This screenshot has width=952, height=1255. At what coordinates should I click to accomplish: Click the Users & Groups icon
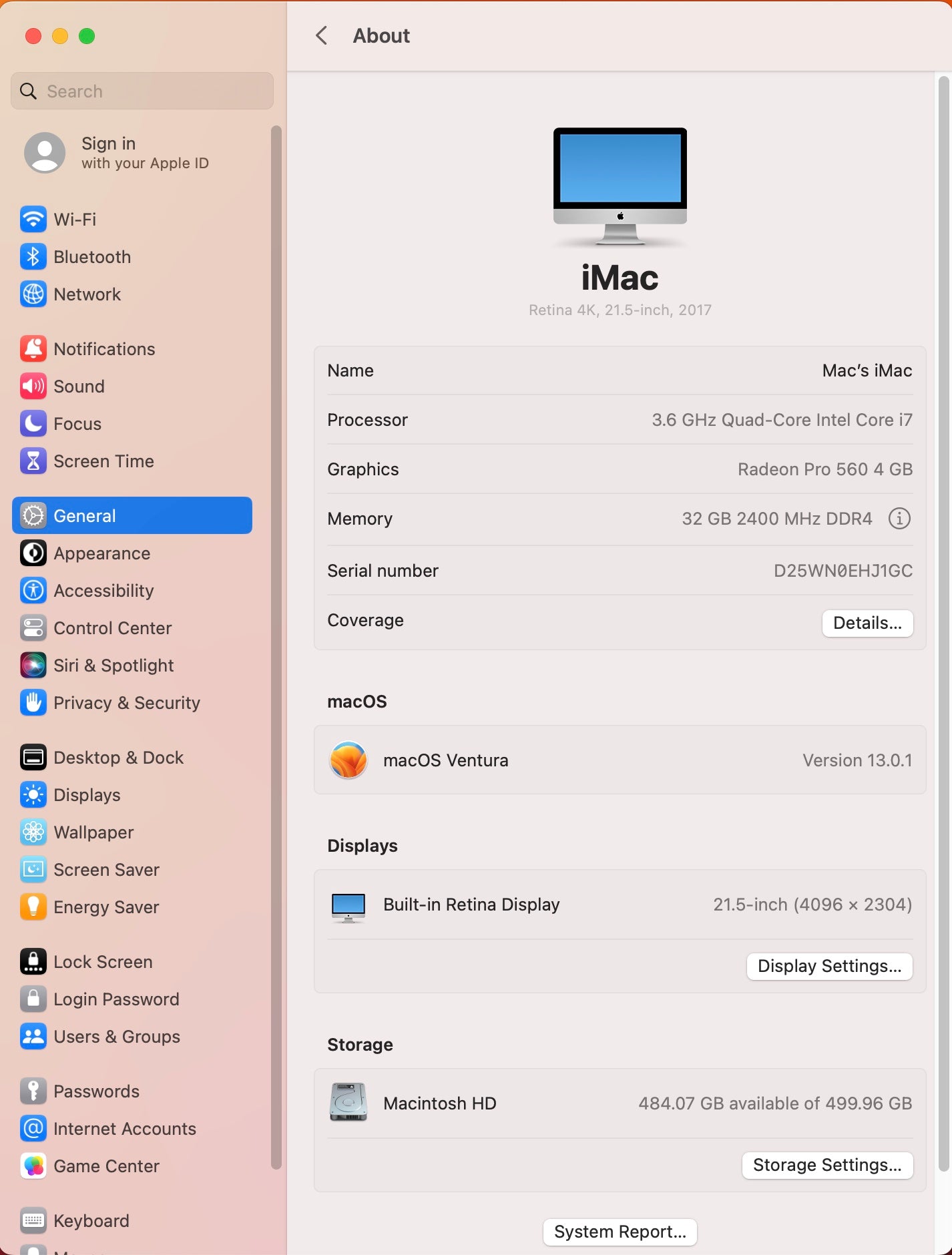(33, 1036)
